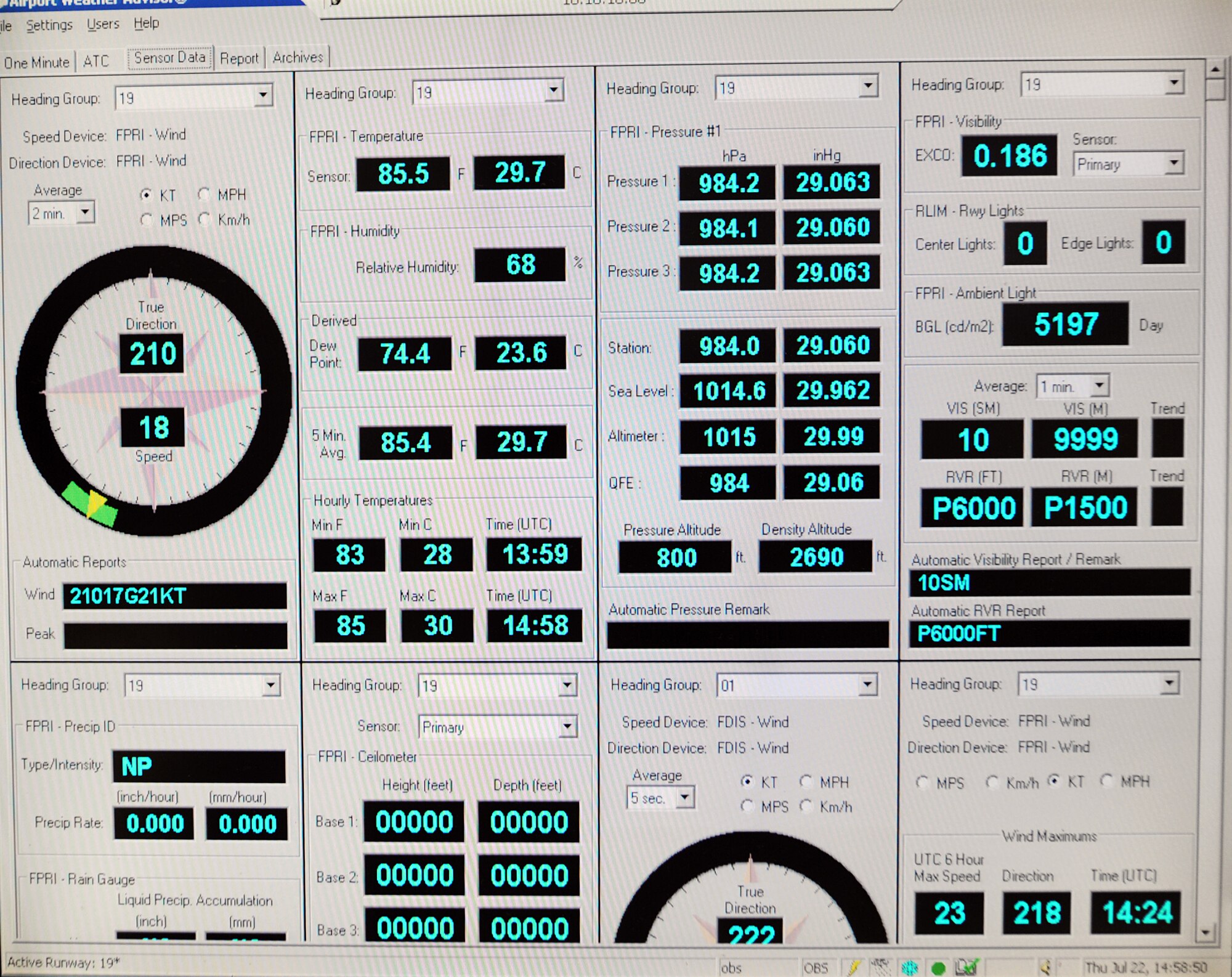Select KT units for FPRI wind compass
The width and height of the screenshot is (1232, 977).
(x=146, y=195)
